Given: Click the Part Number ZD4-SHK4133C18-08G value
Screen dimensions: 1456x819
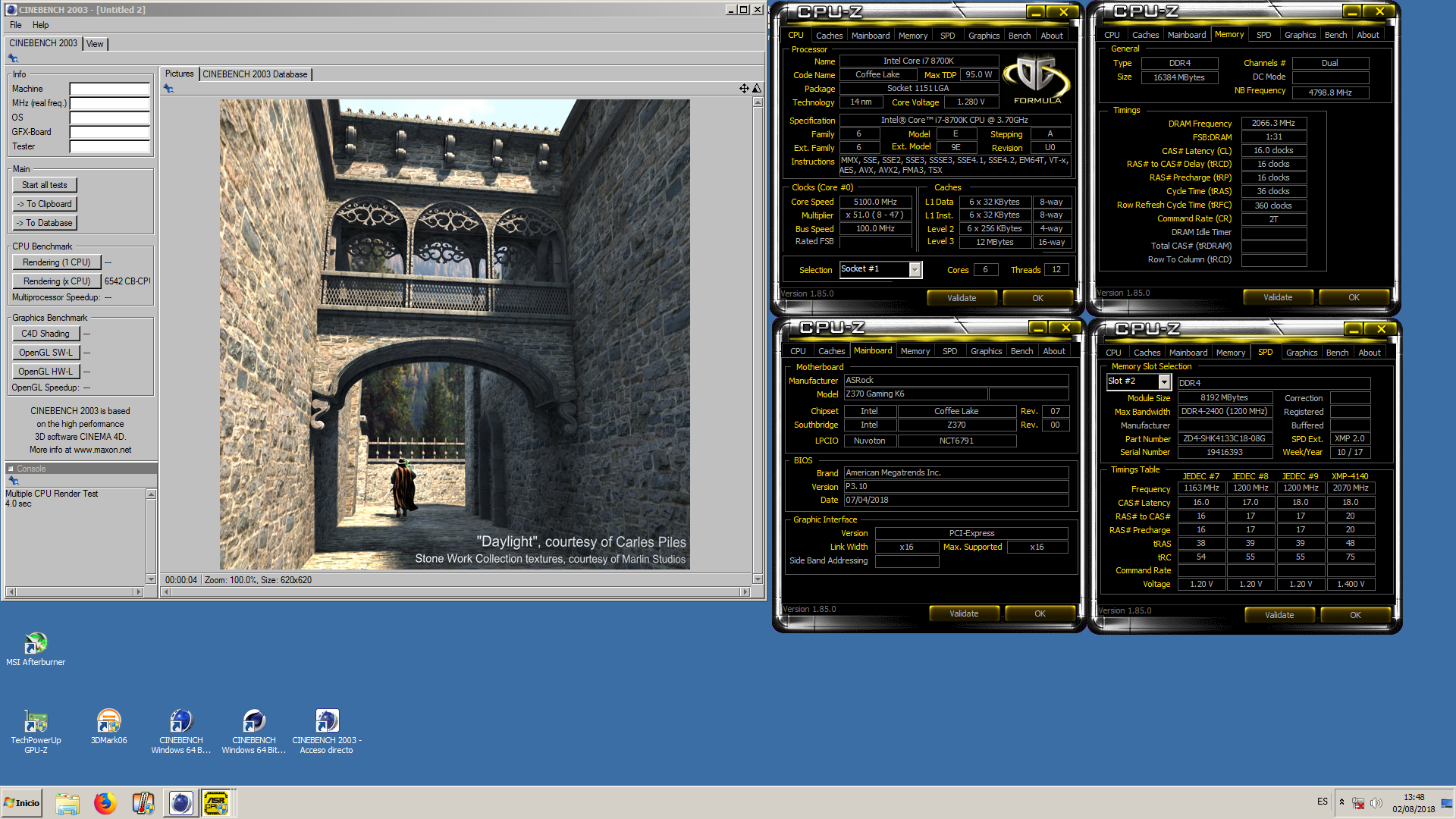Looking at the screenshot, I should 1224,438.
